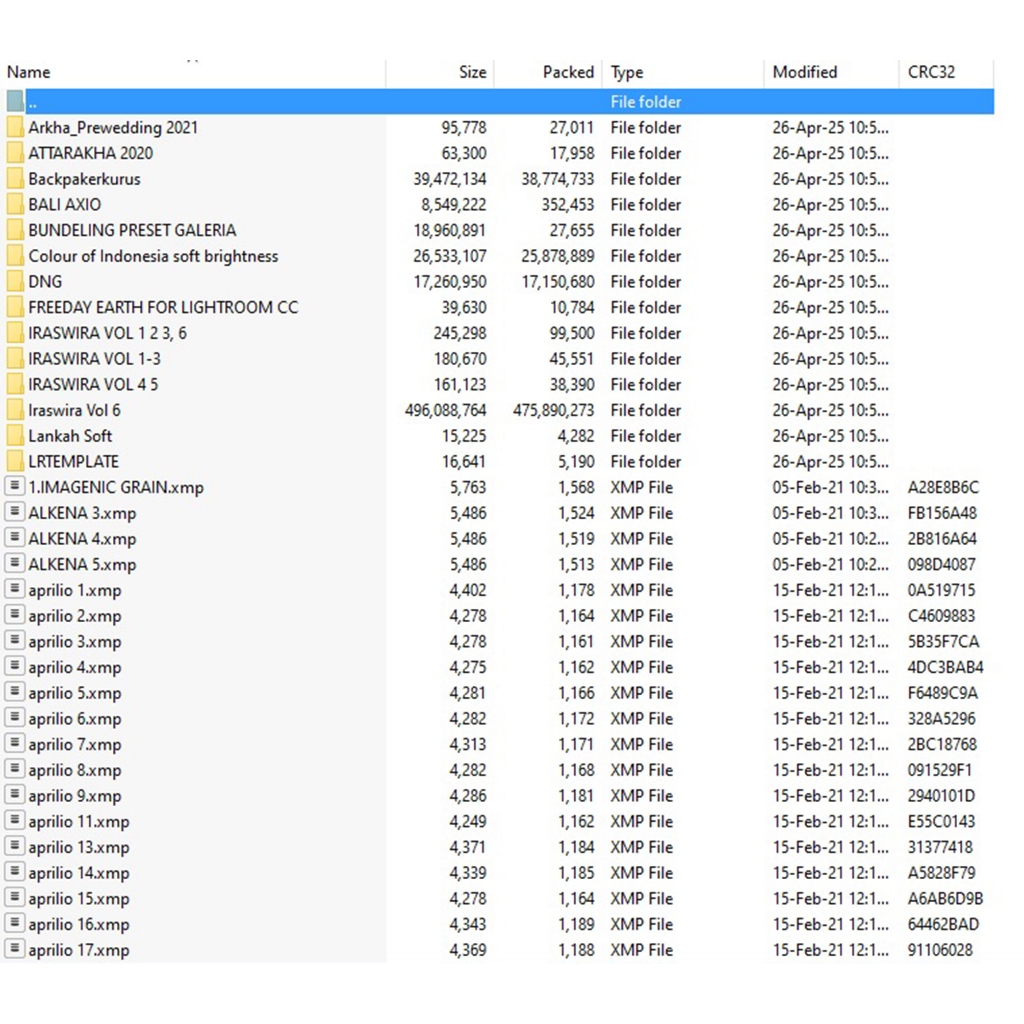The image size is (1024, 1024).
Task: Sort the list by Name column header
Action: (28, 72)
